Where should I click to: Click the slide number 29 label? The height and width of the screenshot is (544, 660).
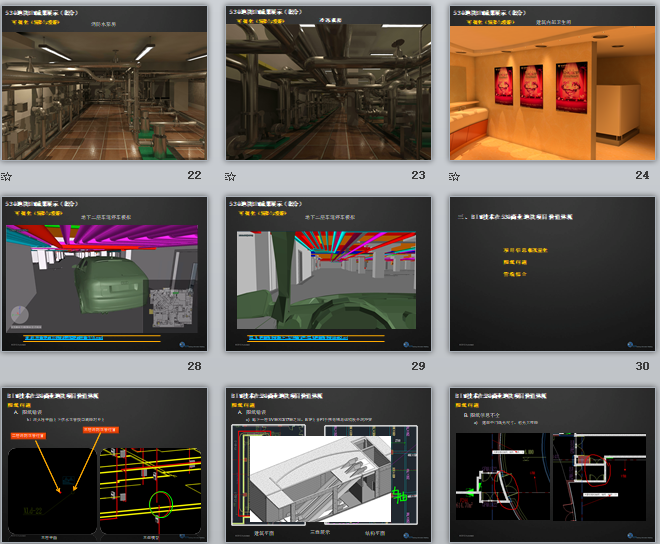tap(418, 366)
